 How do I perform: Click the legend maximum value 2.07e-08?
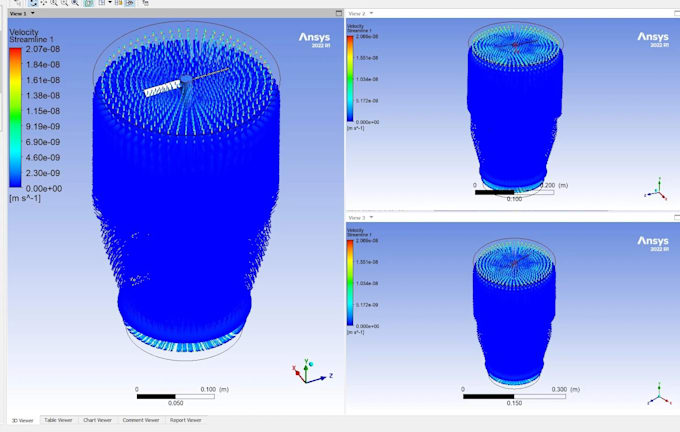[42, 49]
